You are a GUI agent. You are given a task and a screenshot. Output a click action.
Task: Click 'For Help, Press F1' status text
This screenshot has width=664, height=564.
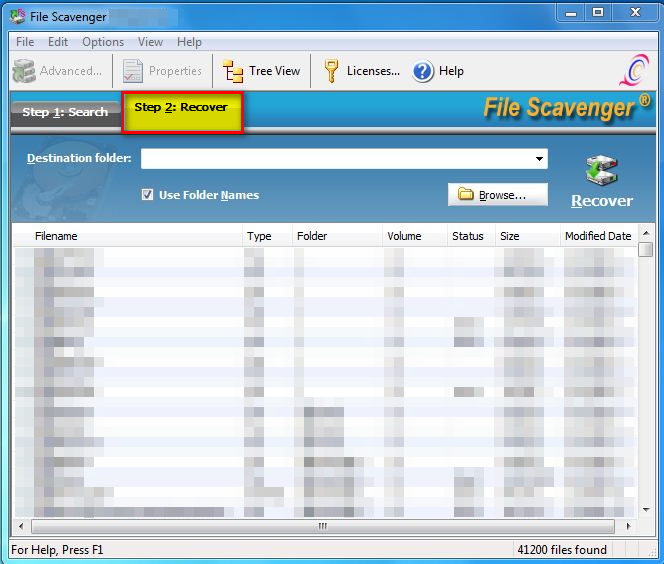pos(57,550)
